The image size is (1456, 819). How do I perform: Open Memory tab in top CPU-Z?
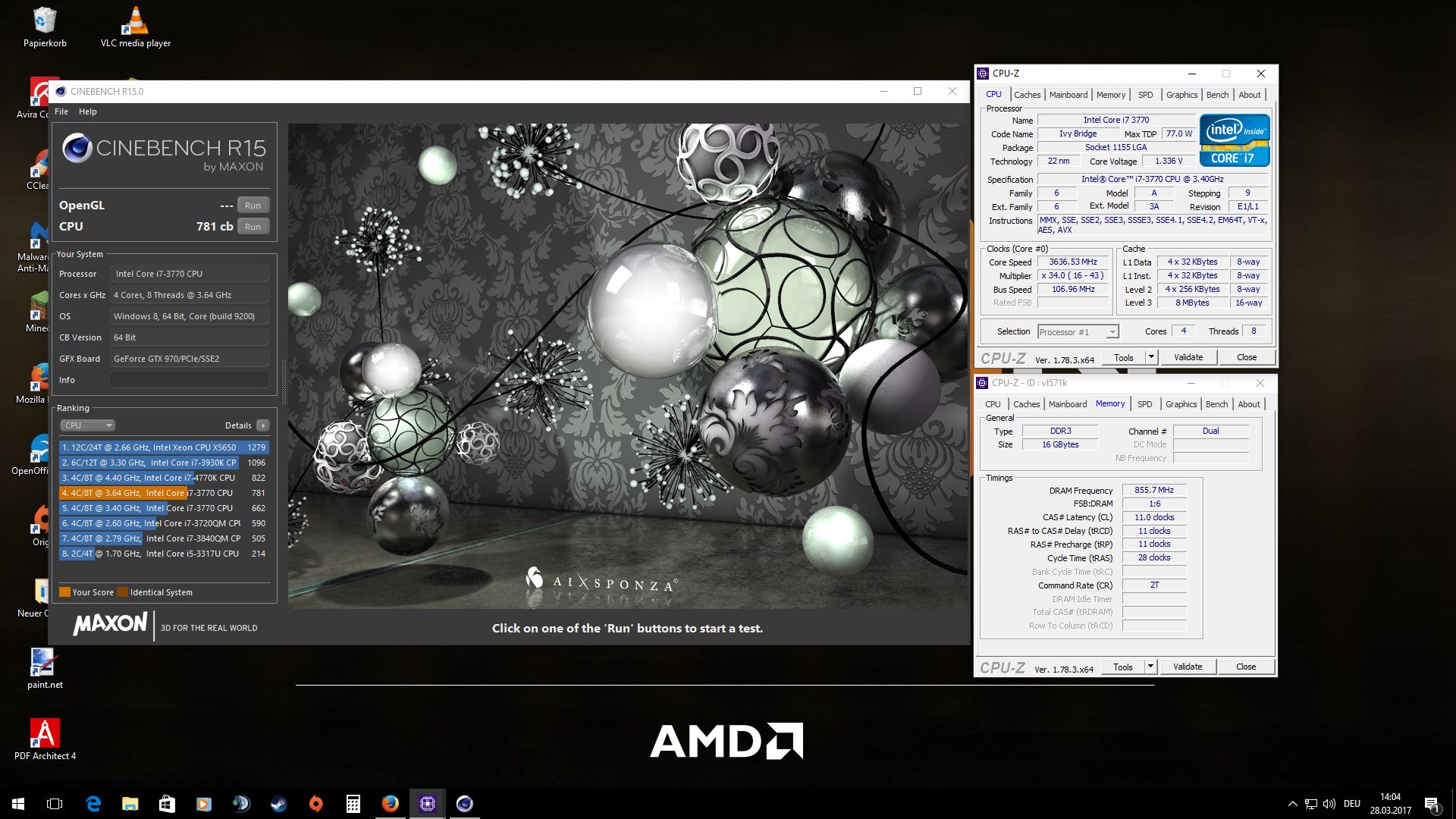click(x=1111, y=95)
